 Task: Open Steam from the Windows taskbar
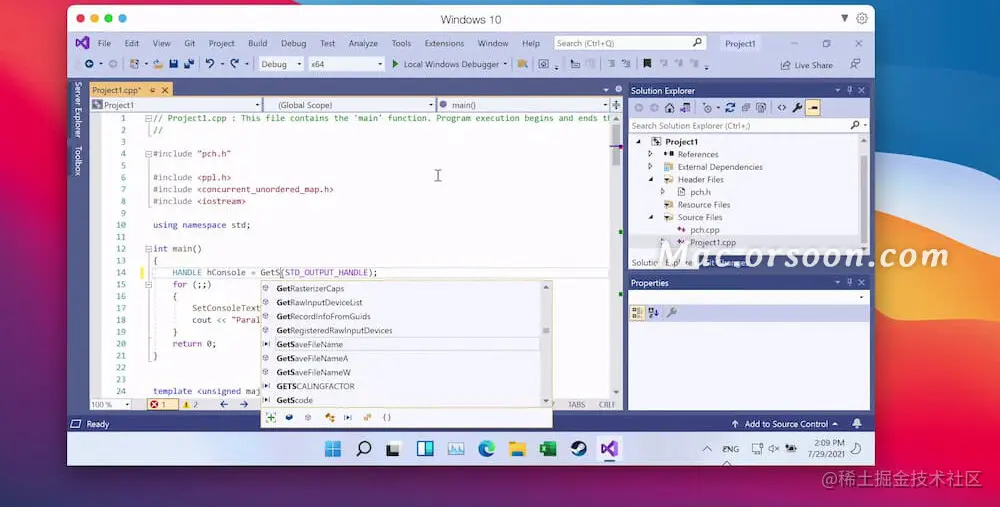tap(578, 448)
